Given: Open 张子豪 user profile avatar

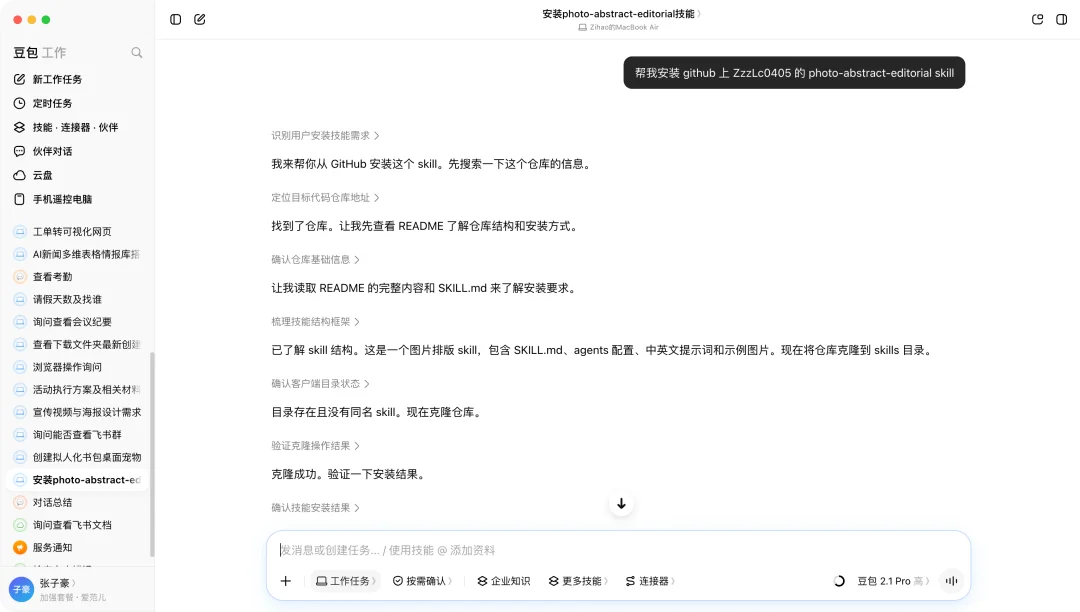Looking at the screenshot, I should (21, 589).
